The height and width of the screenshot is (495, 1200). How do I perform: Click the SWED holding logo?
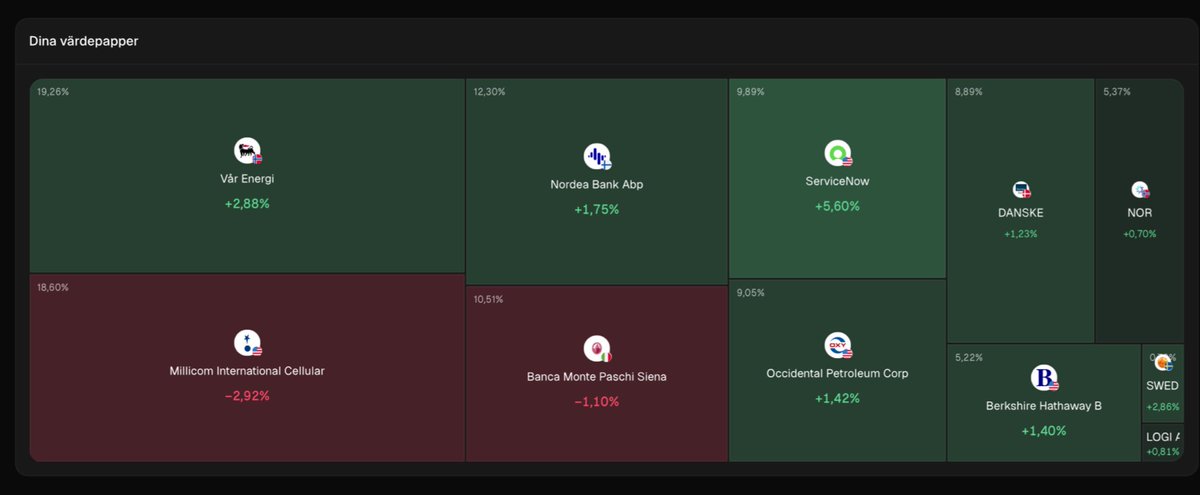coord(1162,362)
